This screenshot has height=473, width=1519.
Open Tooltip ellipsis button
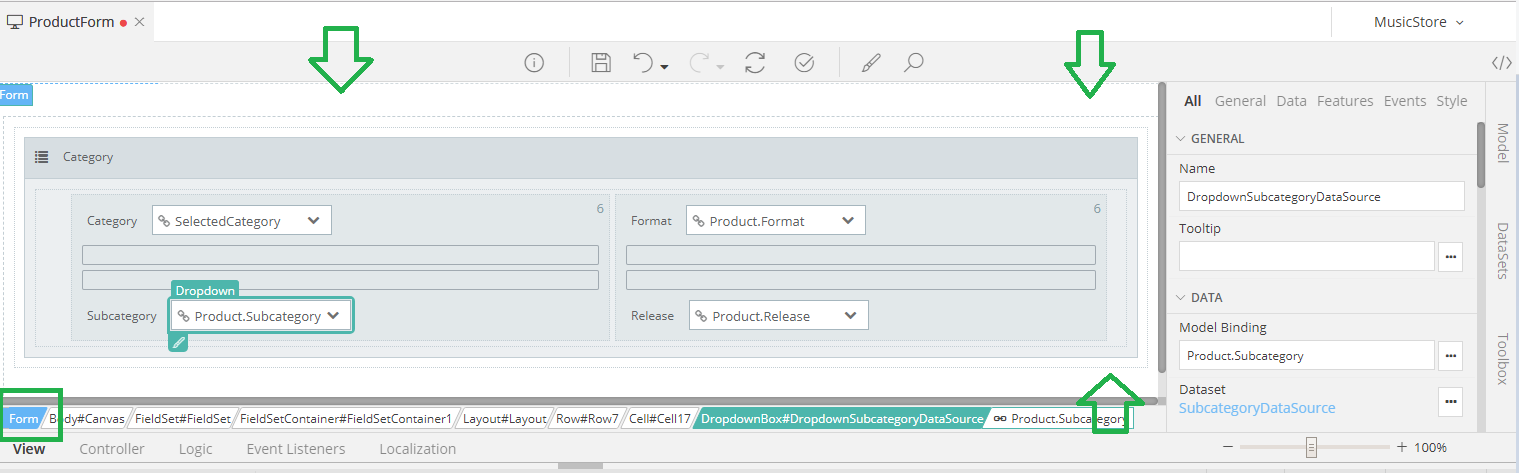pos(1451,256)
